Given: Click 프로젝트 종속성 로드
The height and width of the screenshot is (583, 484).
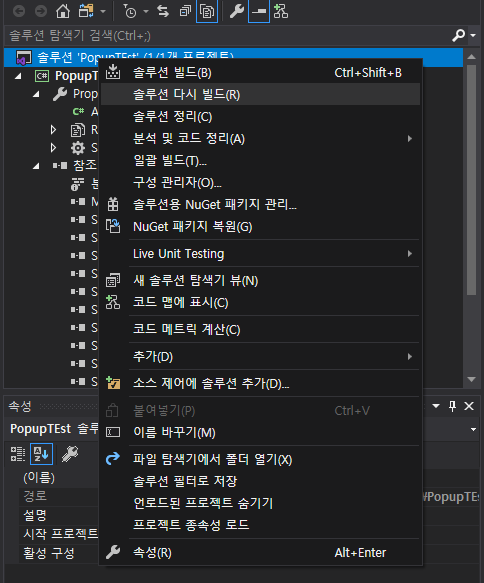Looking at the screenshot, I should (260, 525).
